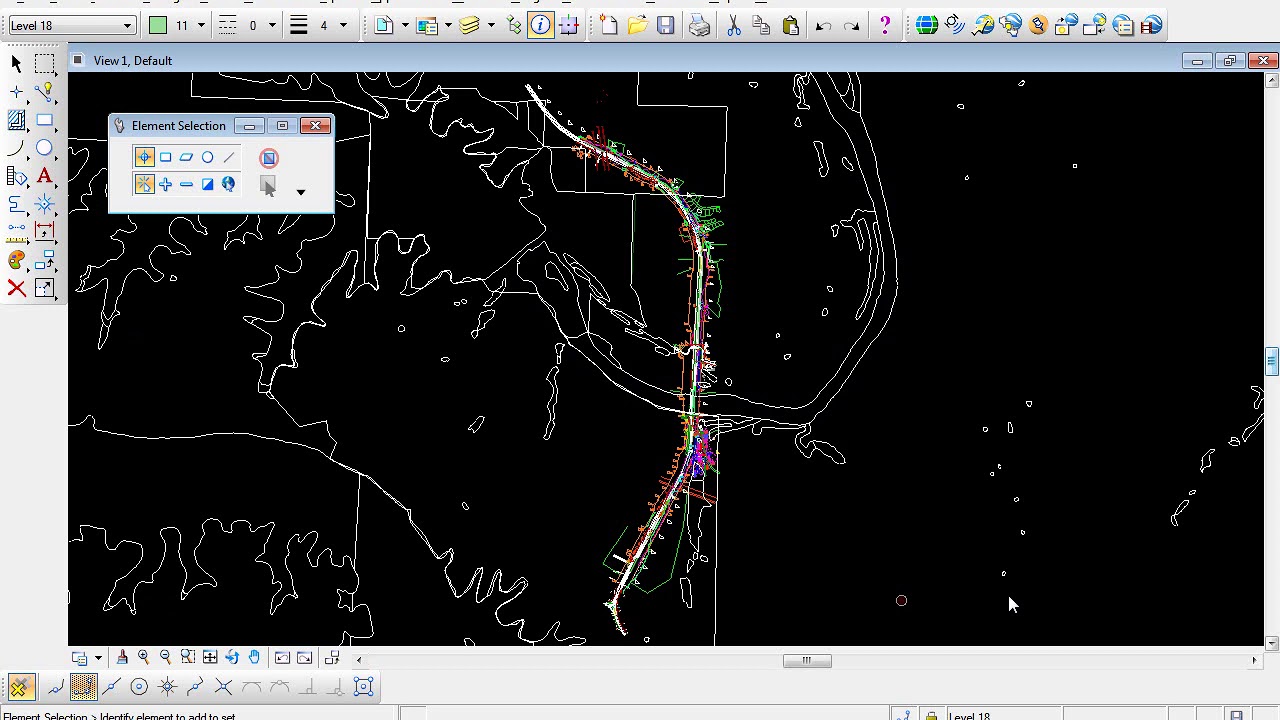
Task: Open the View Attributes dropdown arrow
Action: (98, 658)
